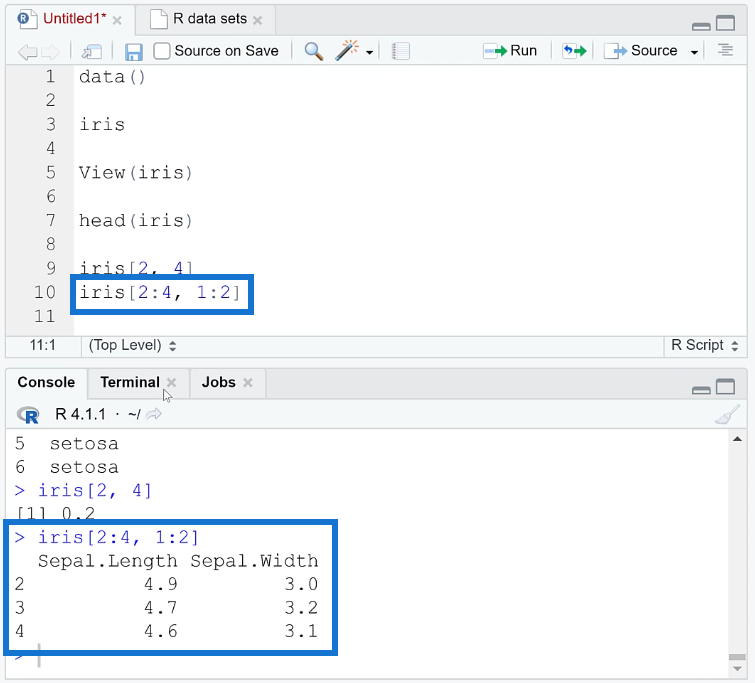755x683 pixels.
Task: Place cursor on line 3 iris
Action: (102, 125)
